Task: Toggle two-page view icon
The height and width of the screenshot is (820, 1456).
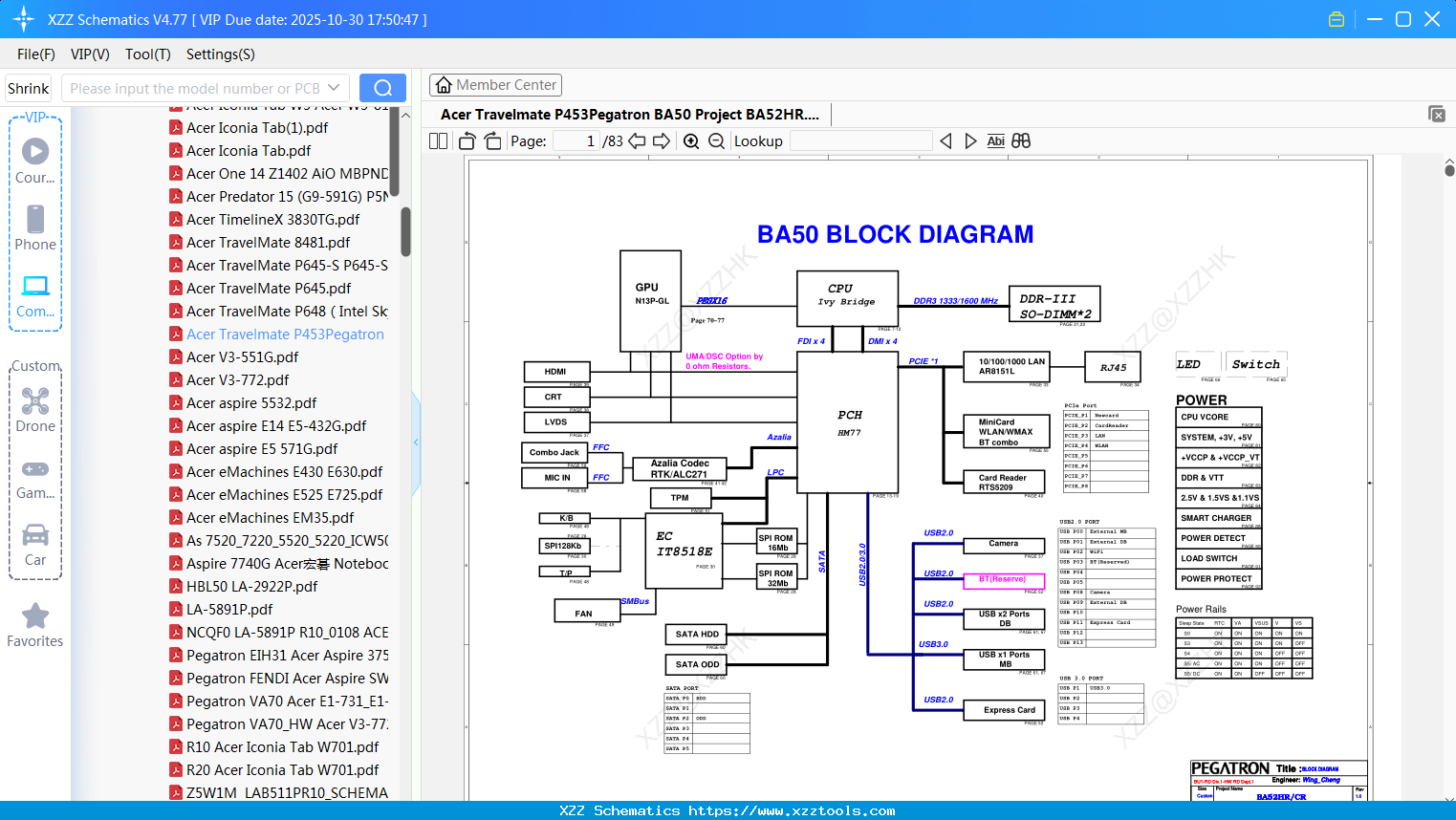Action: click(438, 141)
